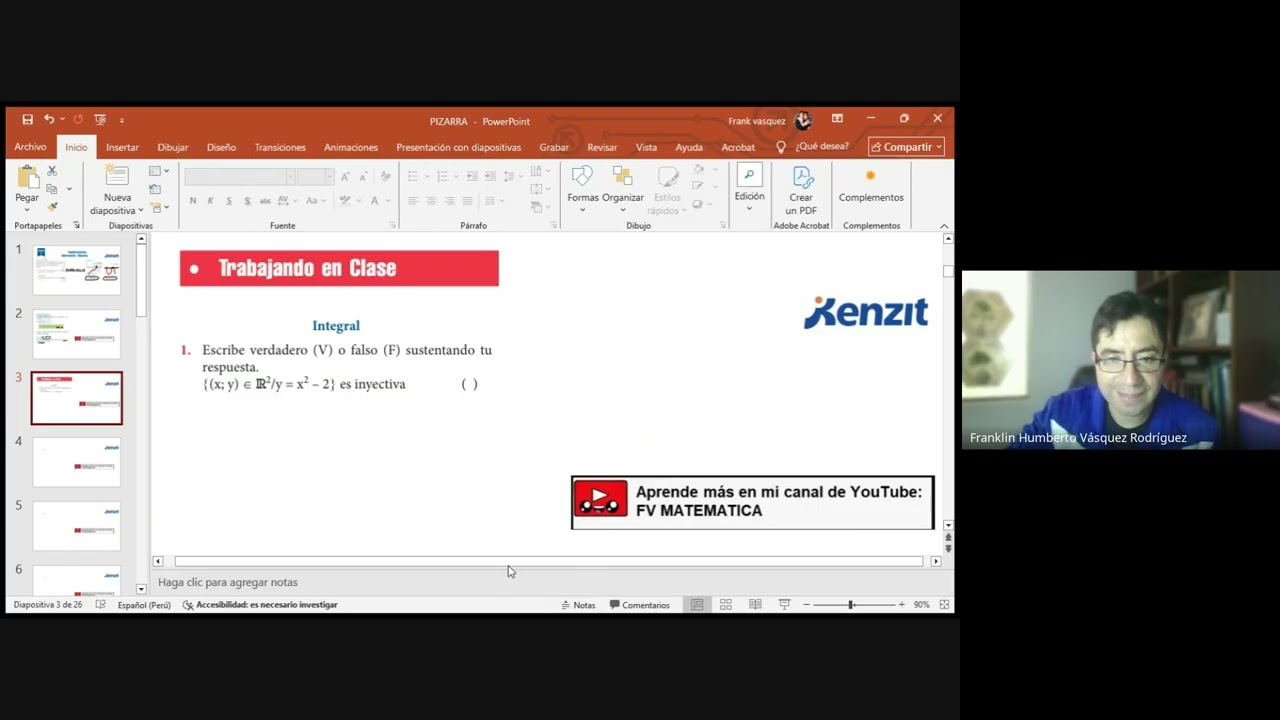Viewport: 1280px width, 720px height.
Task: Open Organizar arrange options
Action: (623, 185)
